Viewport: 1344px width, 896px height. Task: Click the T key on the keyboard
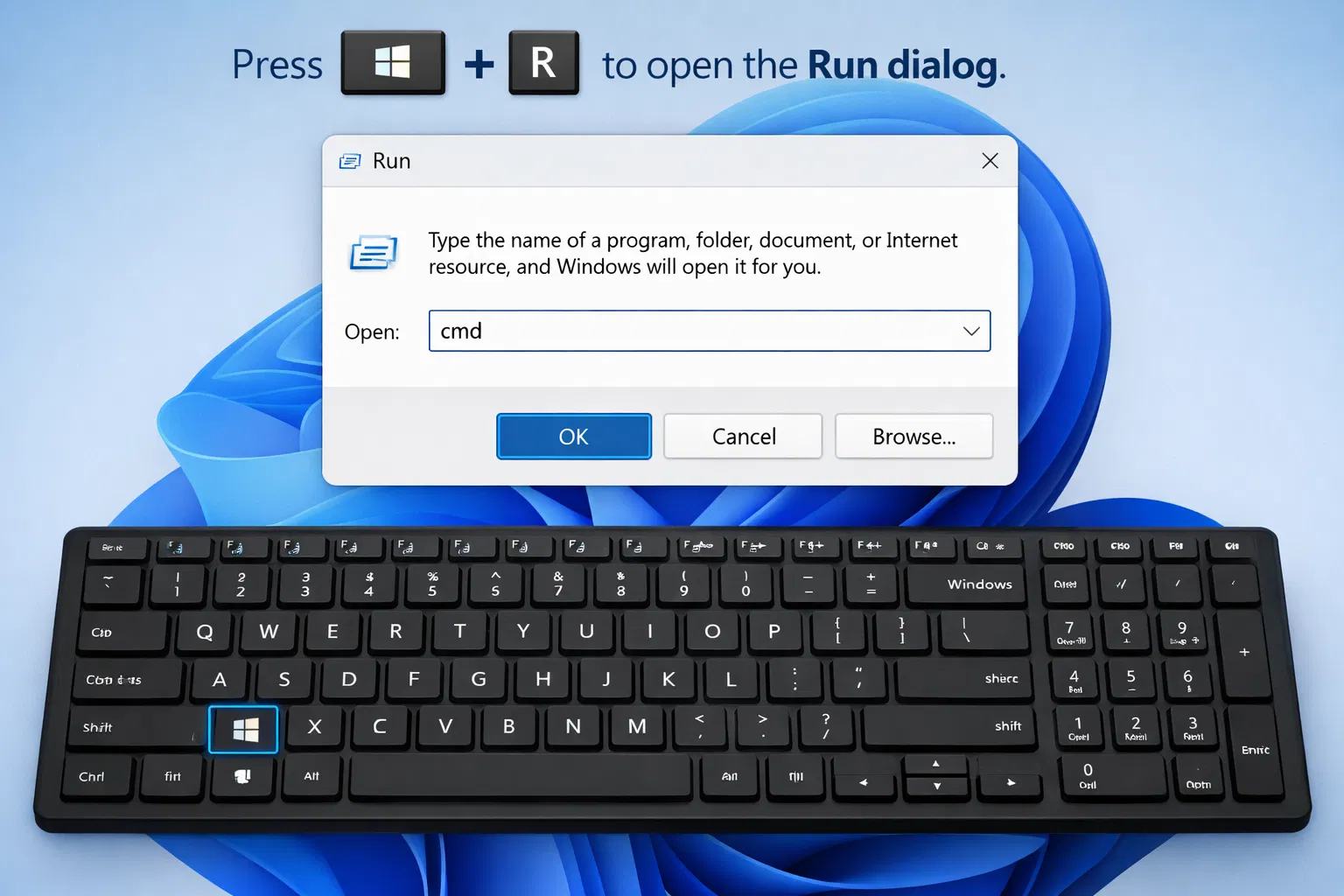459,632
